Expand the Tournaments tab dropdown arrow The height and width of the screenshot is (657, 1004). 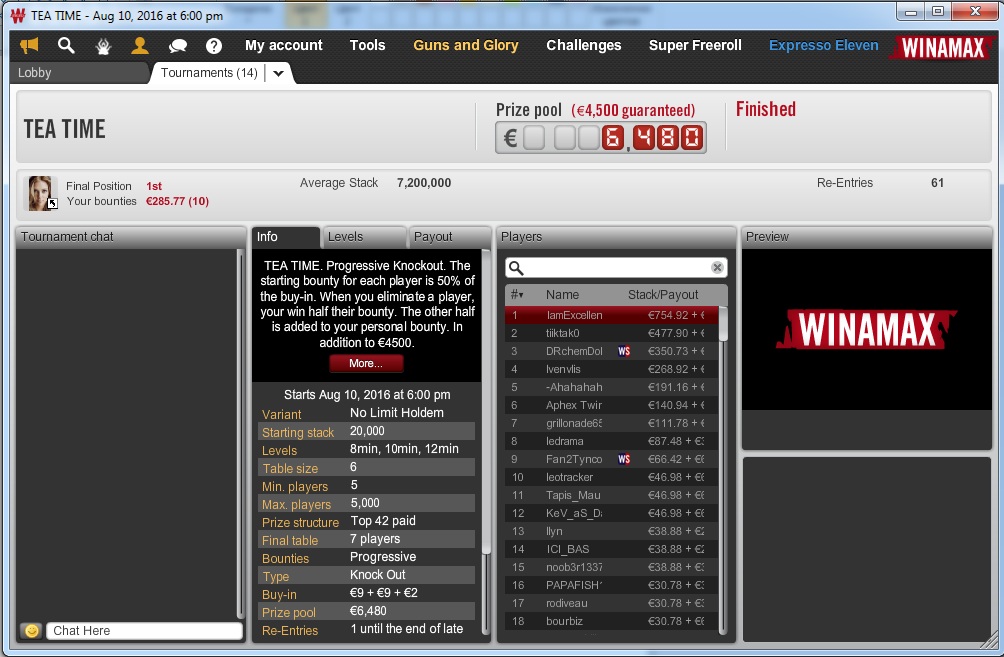pos(279,73)
